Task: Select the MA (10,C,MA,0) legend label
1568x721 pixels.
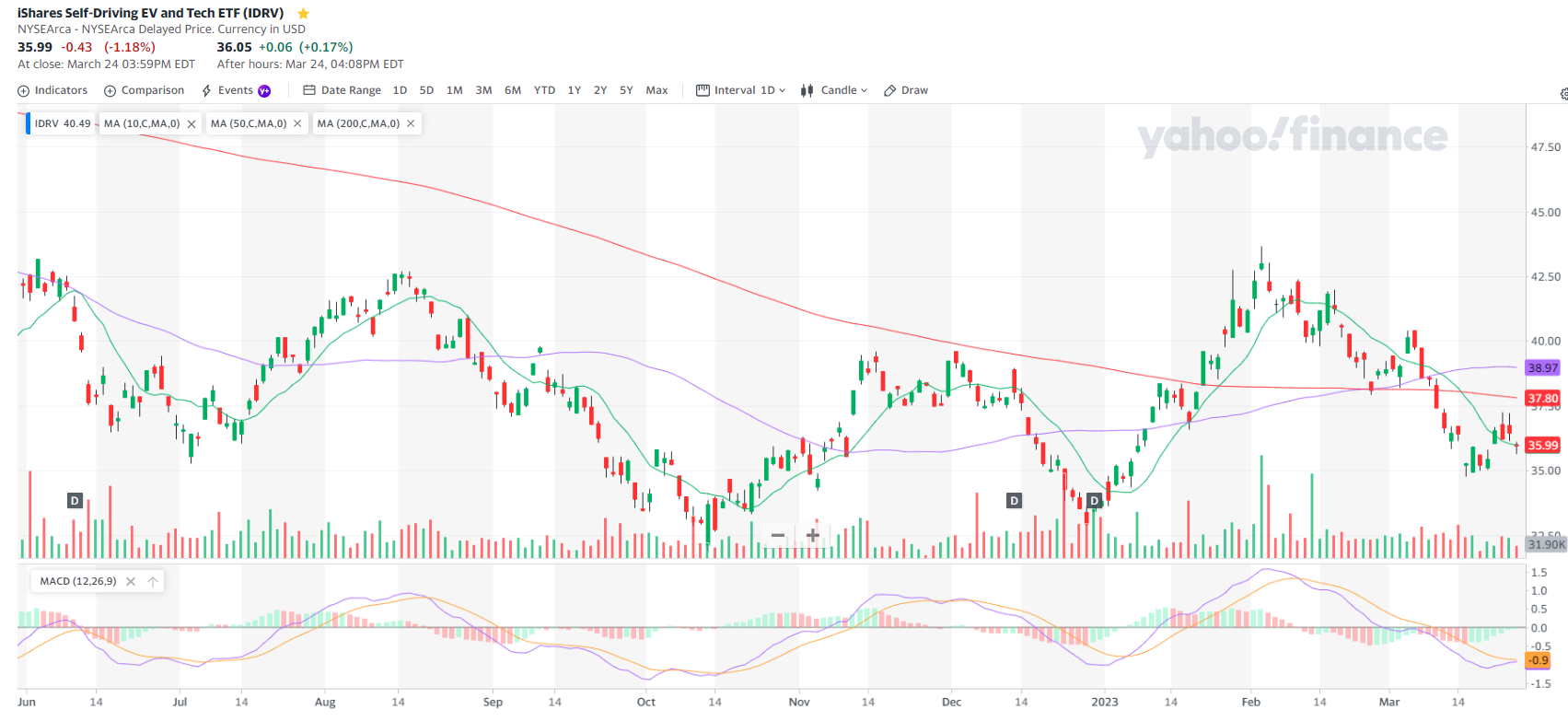Action: [x=142, y=123]
